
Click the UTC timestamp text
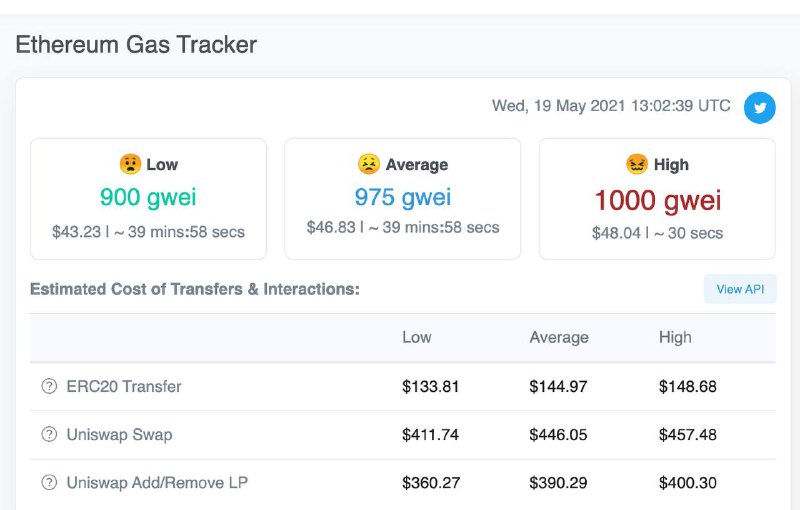(x=611, y=106)
